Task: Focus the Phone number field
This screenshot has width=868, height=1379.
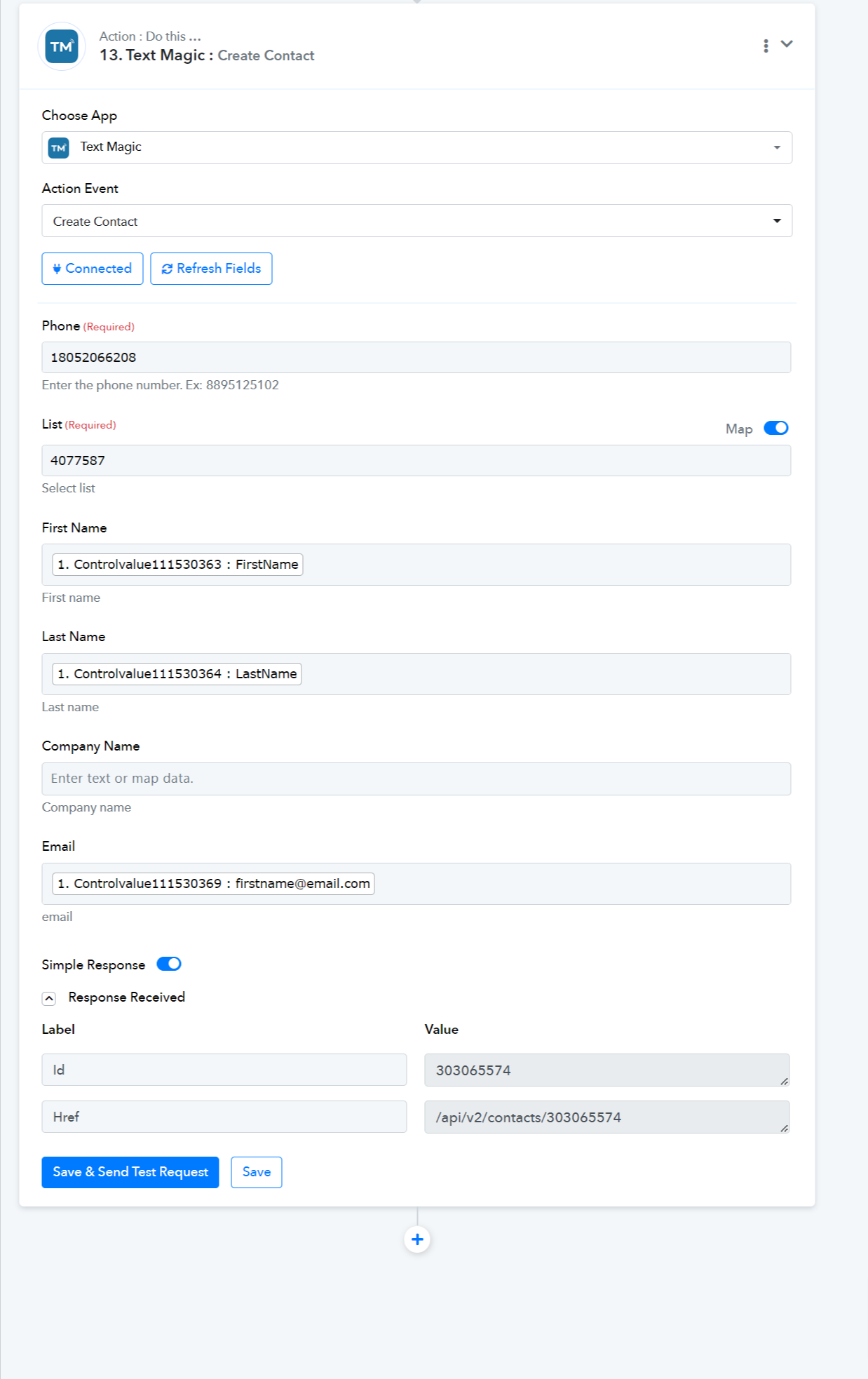Action: coord(416,358)
